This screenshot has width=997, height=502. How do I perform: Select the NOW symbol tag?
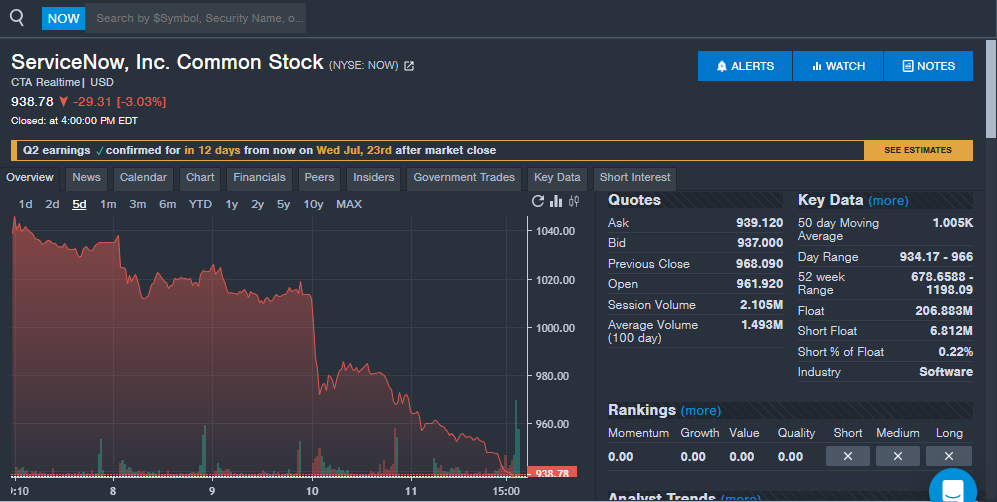click(x=64, y=18)
